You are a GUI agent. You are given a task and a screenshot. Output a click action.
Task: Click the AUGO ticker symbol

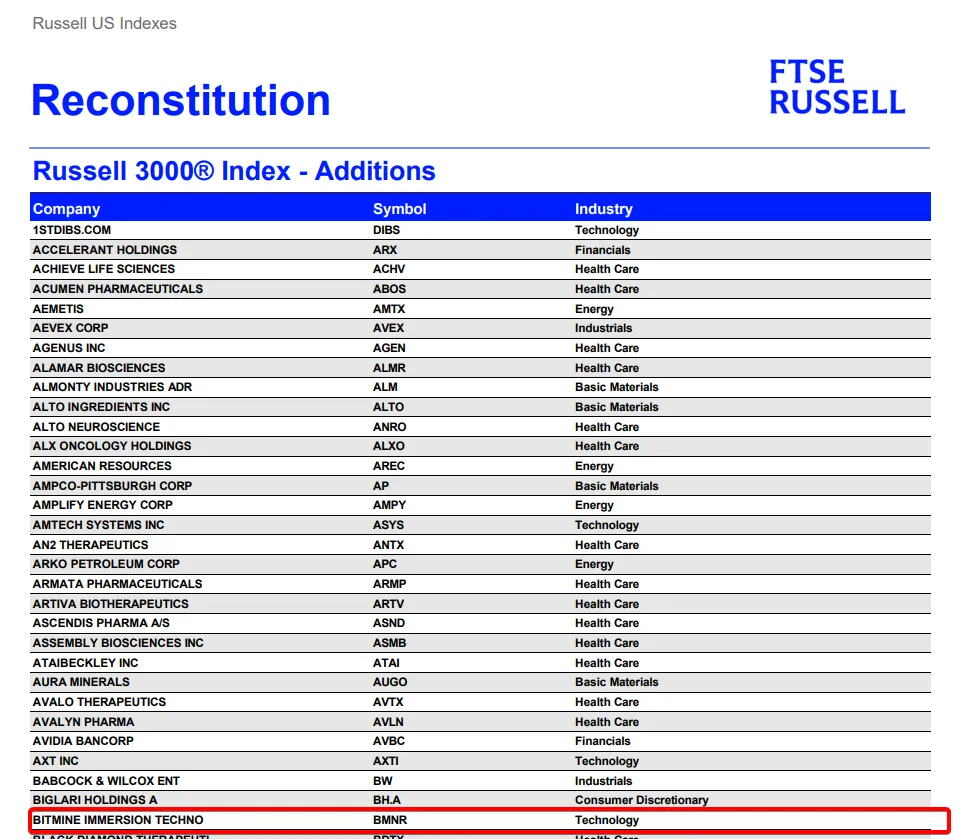[390, 681]
